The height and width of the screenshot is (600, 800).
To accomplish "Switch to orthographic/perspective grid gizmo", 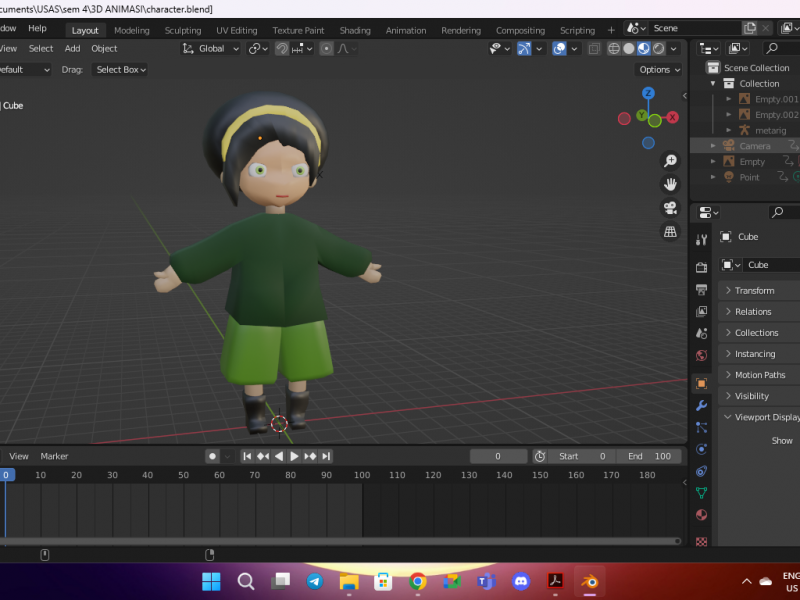I will pos(670,232).
